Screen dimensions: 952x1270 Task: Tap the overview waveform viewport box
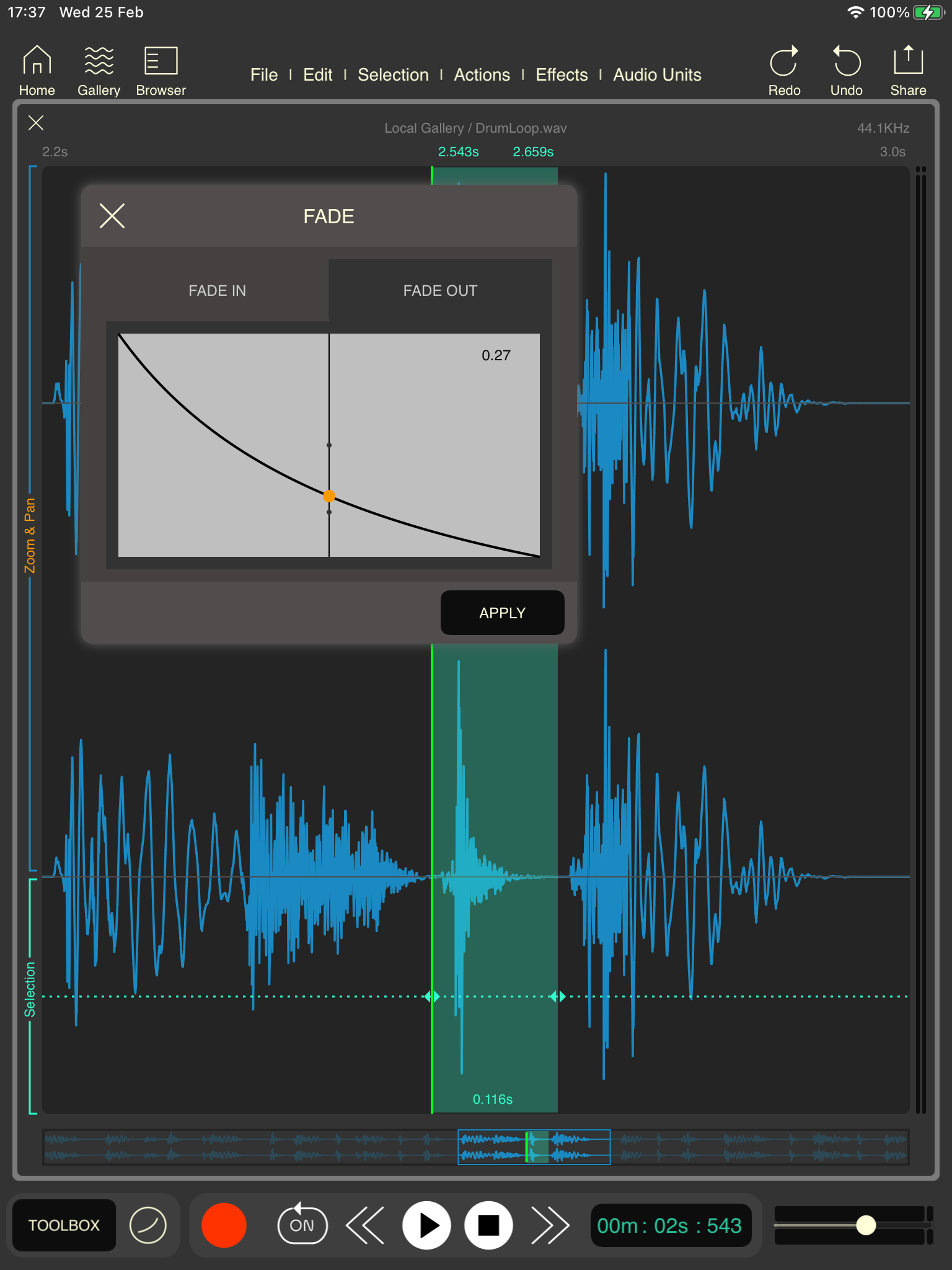click(534, 1147)
